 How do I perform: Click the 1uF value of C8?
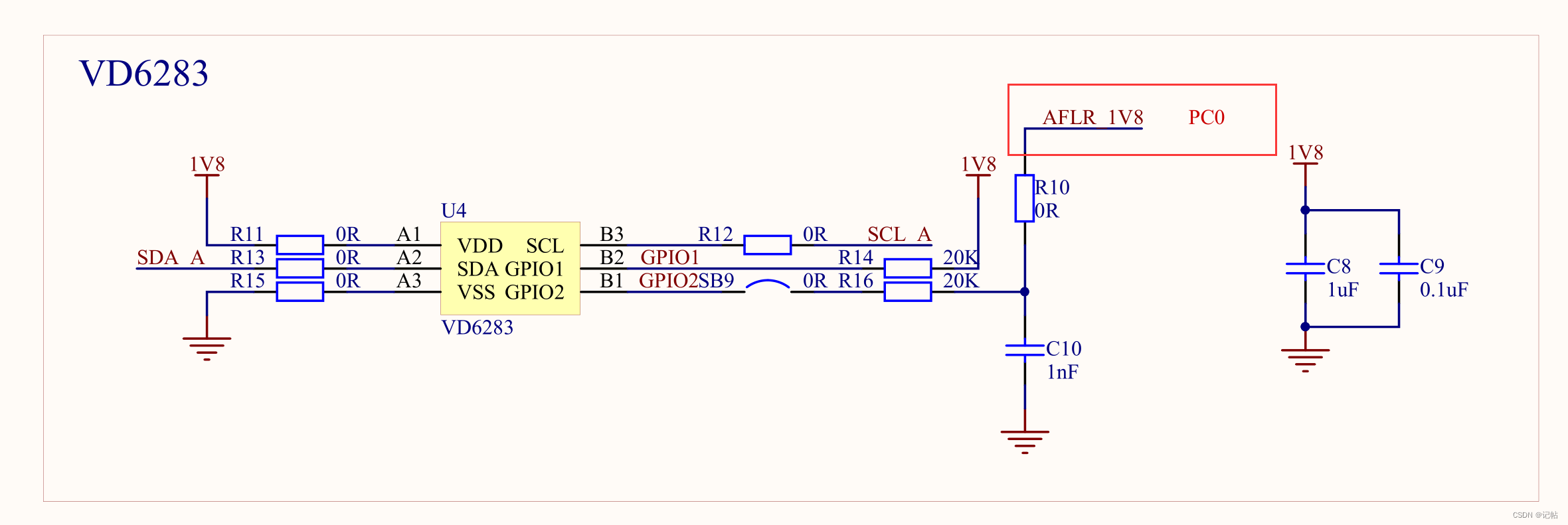(1343, 290)
